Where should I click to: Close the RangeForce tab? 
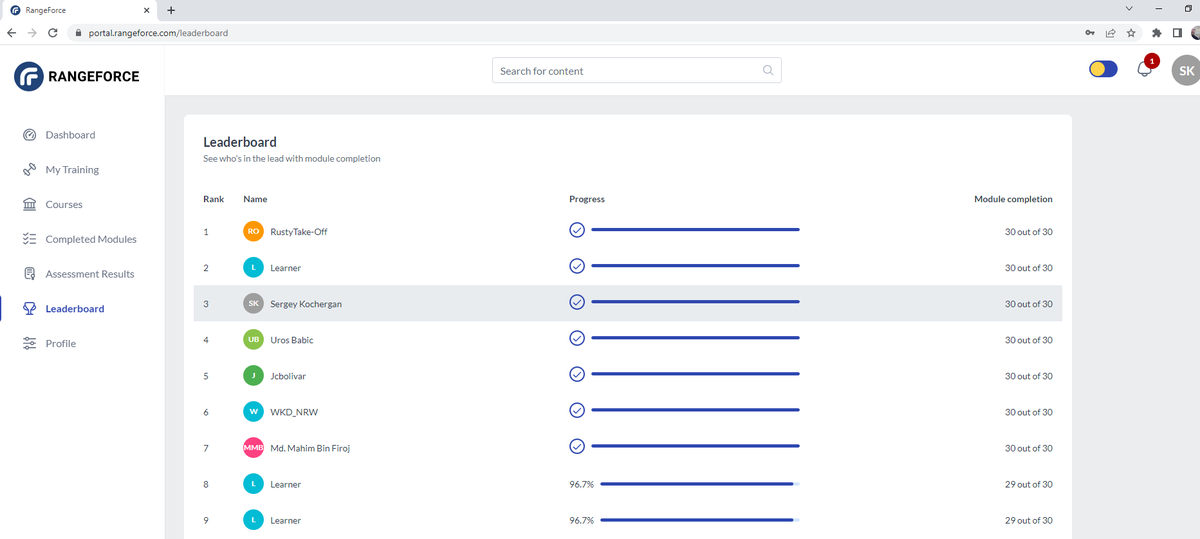click(x=147, y=10)
